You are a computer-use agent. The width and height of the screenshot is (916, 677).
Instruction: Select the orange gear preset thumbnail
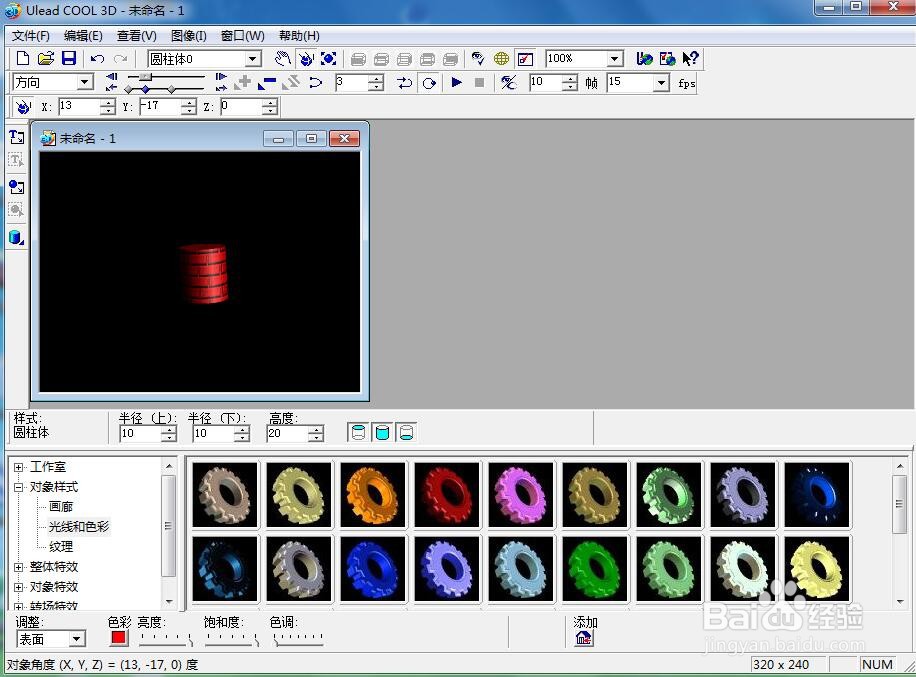click(x=373, y=495)
